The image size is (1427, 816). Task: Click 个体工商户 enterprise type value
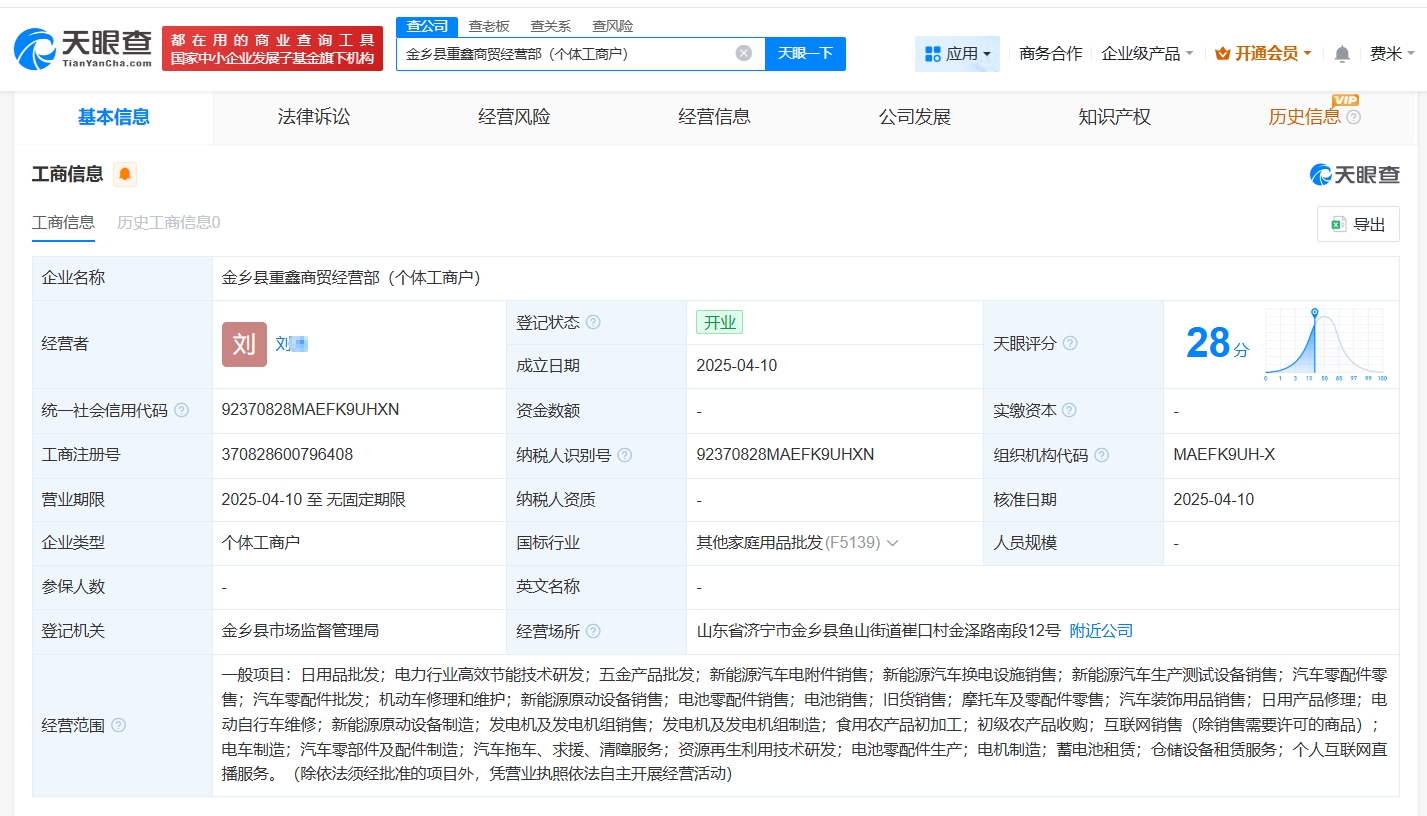click(x=261, y=543)
